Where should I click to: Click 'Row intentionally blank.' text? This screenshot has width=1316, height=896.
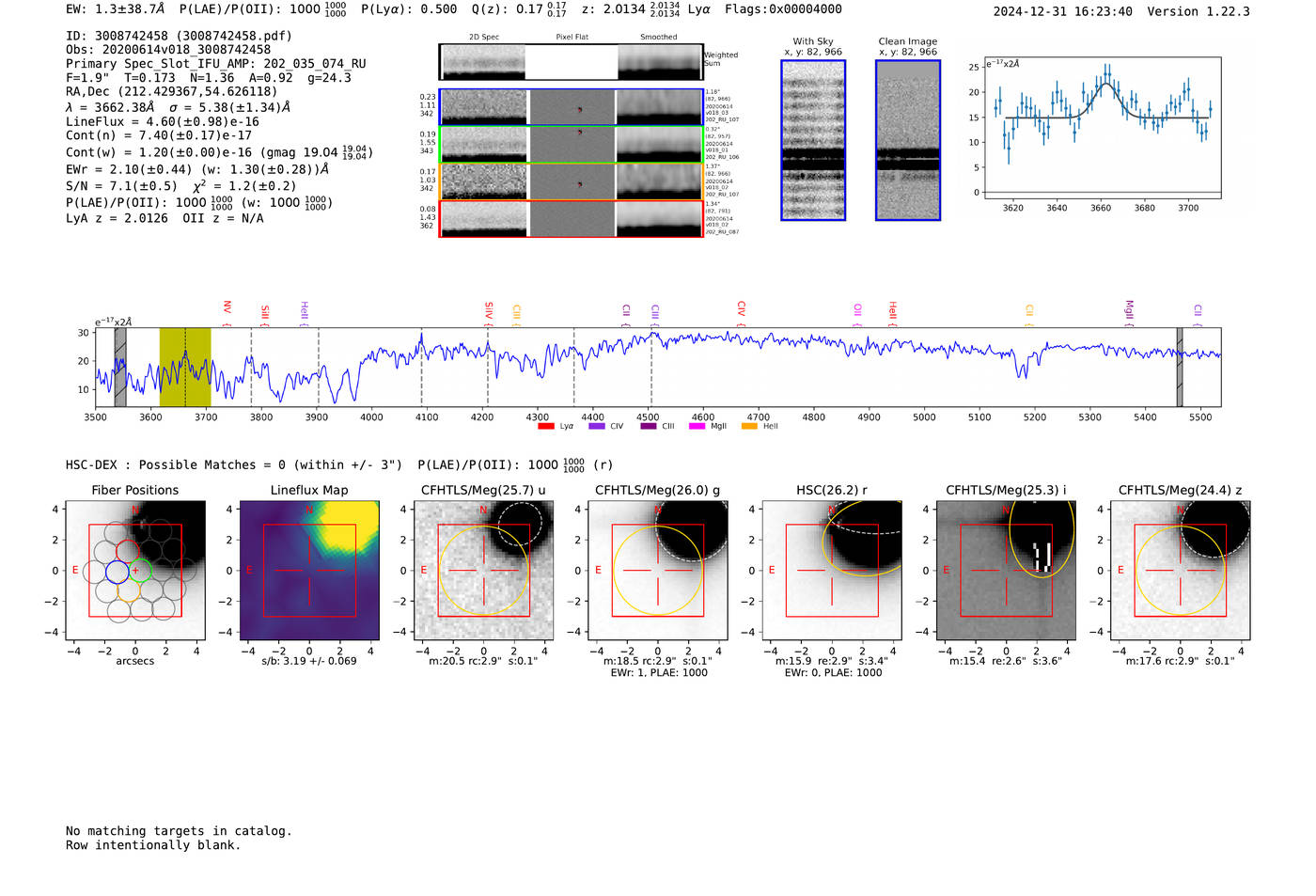(x=153, y=845)
